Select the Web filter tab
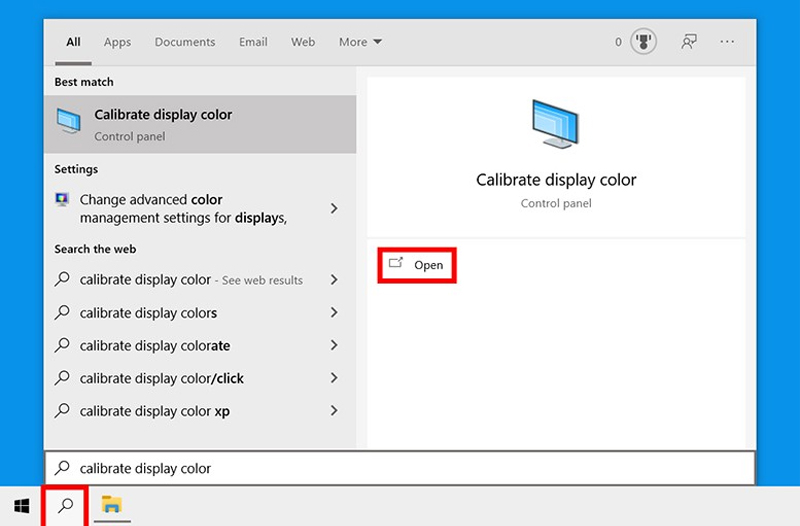 point(303,42)
